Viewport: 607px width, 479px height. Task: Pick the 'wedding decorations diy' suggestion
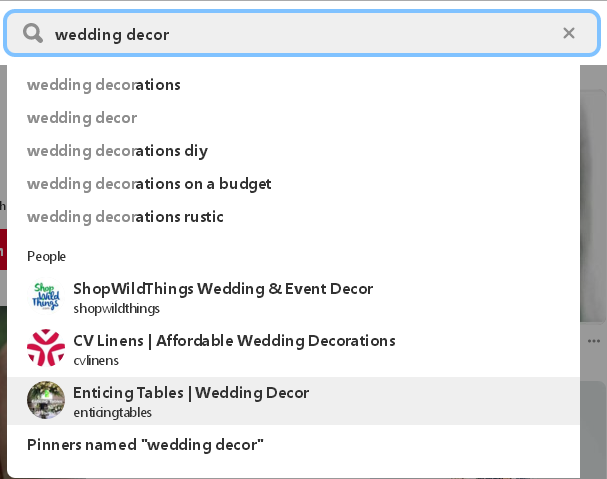[x=117, y=151]
